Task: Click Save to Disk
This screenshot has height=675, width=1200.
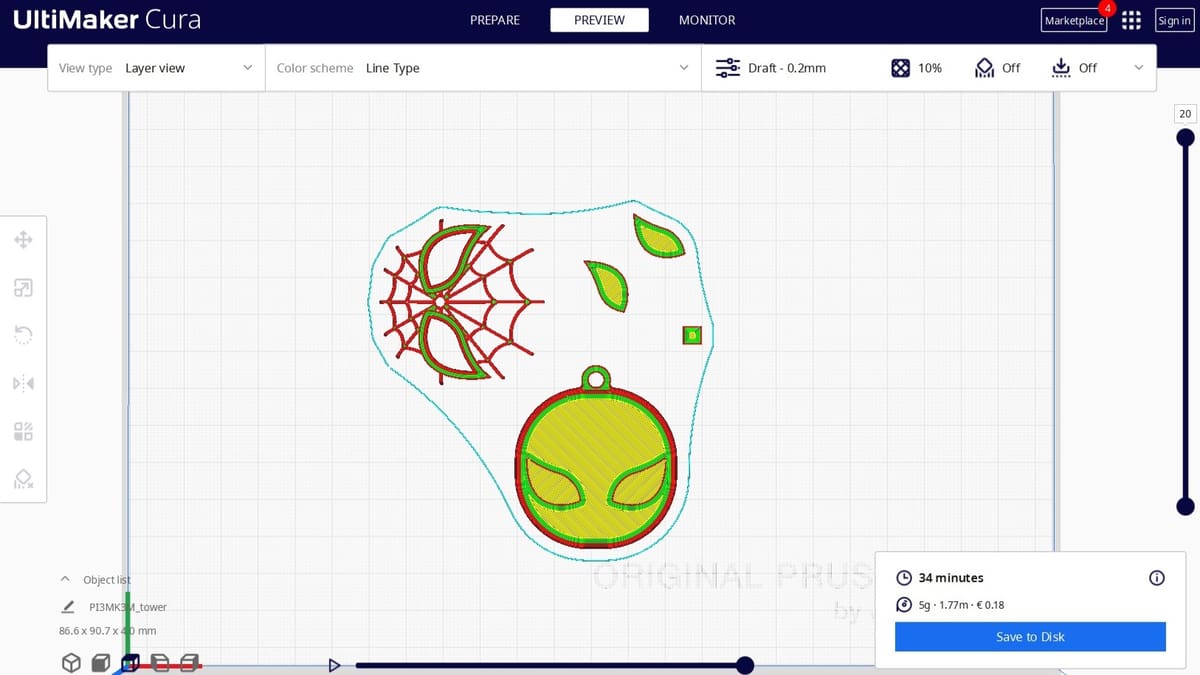Action: (1030, 637)
